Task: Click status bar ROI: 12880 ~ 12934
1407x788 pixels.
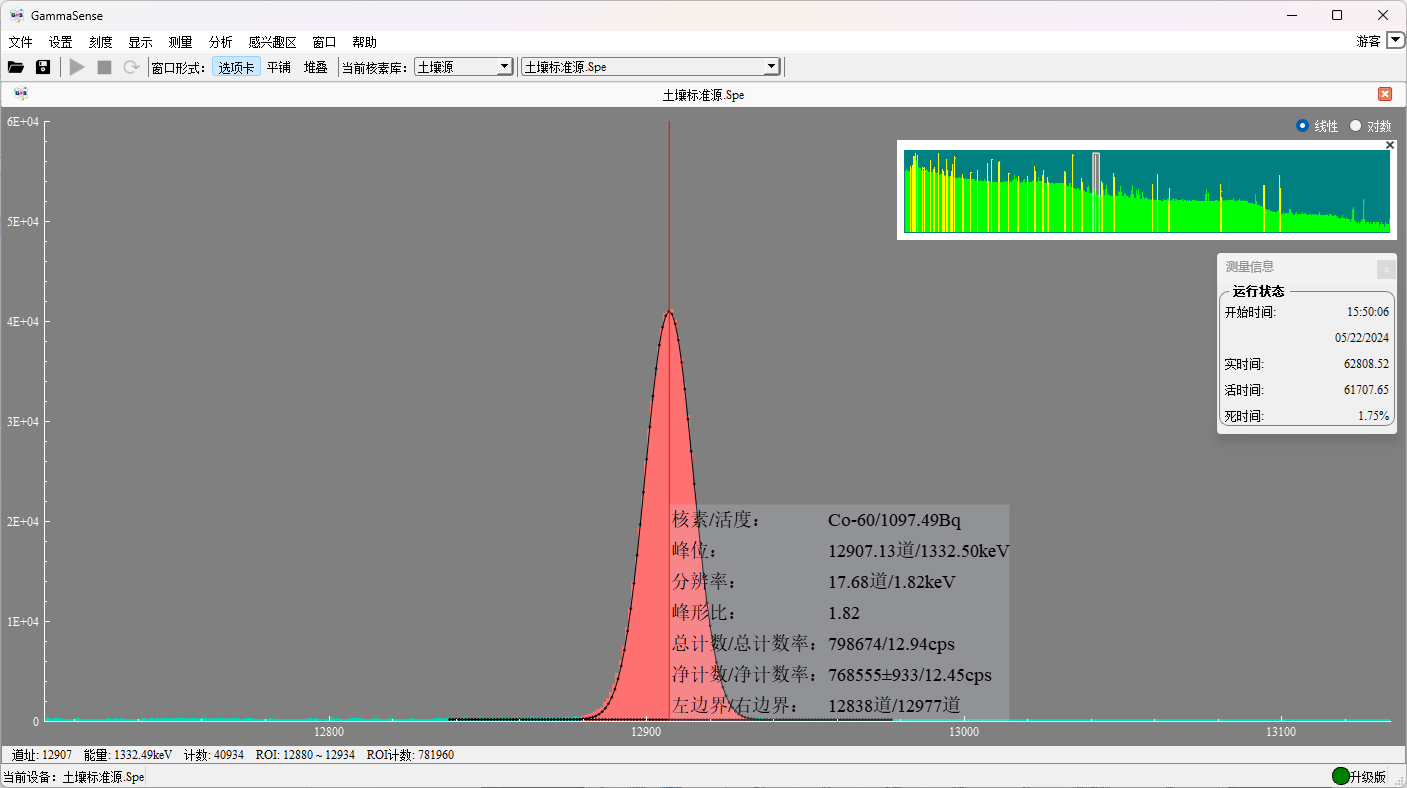Action: (x=305, y=755)
